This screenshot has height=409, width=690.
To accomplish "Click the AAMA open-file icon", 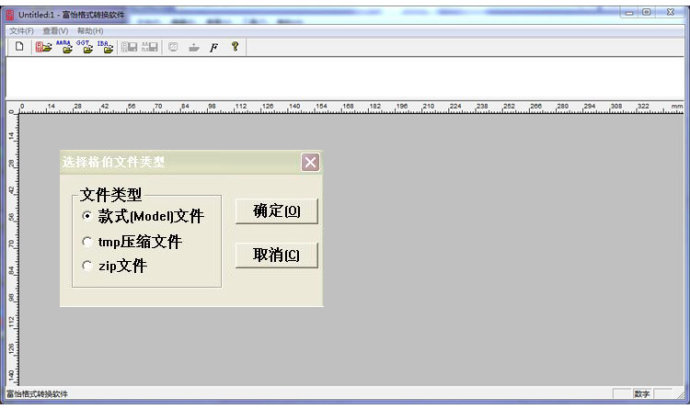I will [65, 47].
